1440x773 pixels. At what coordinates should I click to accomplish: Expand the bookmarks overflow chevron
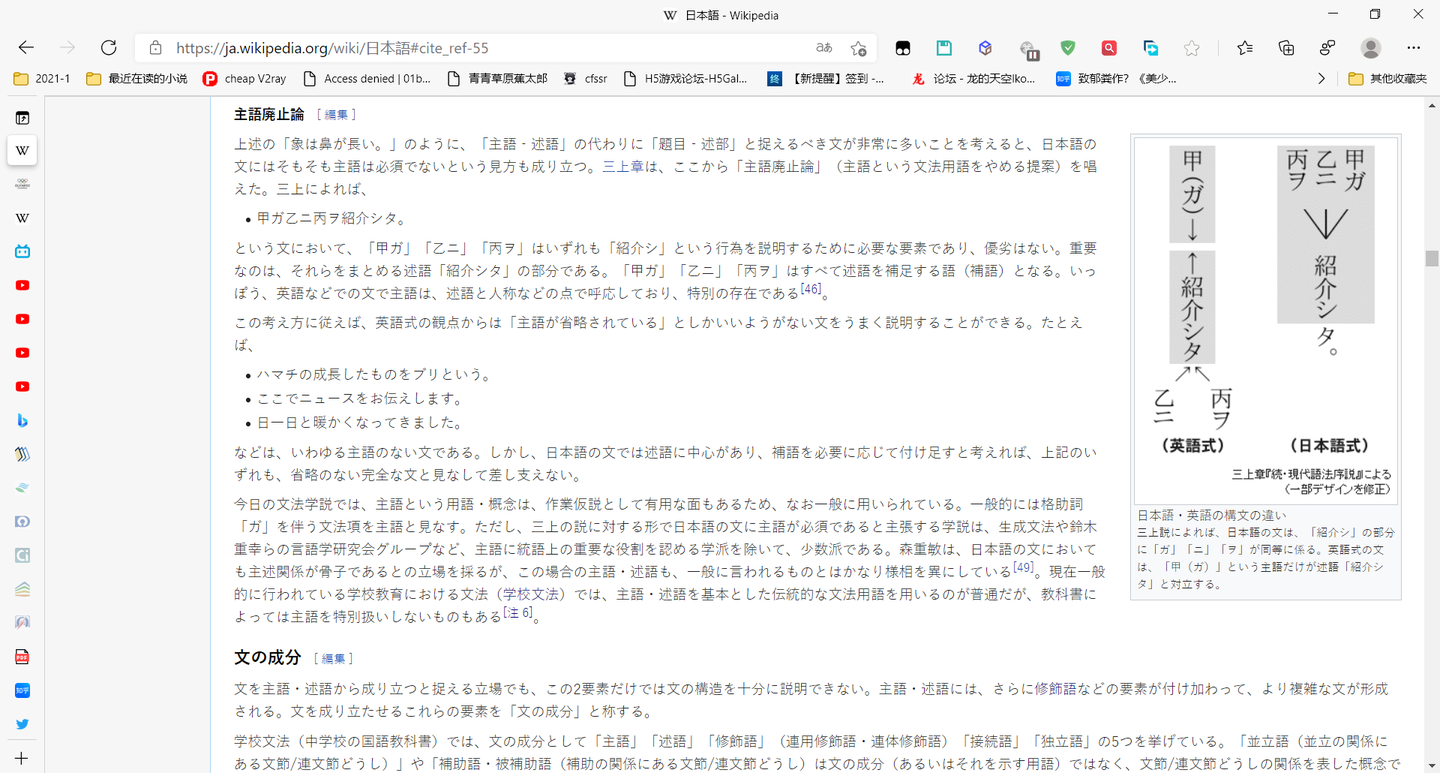coord(1321,78)
